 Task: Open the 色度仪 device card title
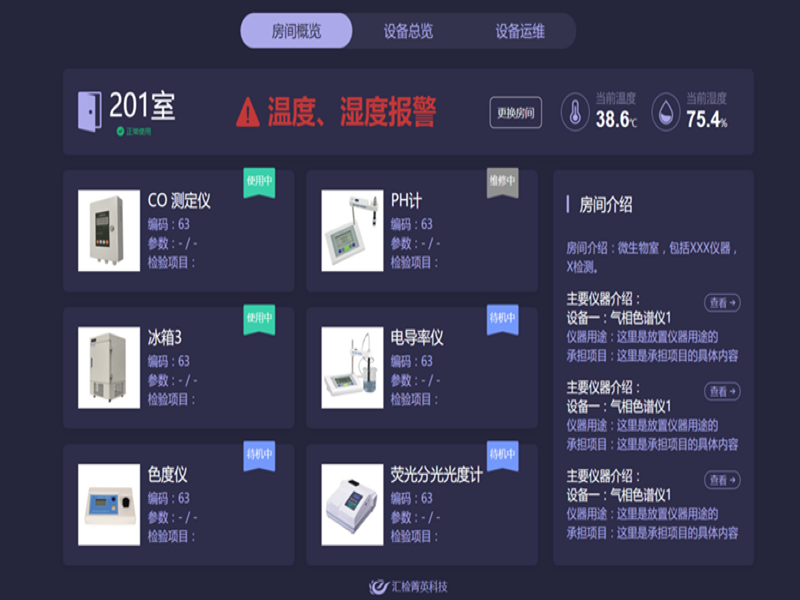pyautogui.click(x=167, y=475)
